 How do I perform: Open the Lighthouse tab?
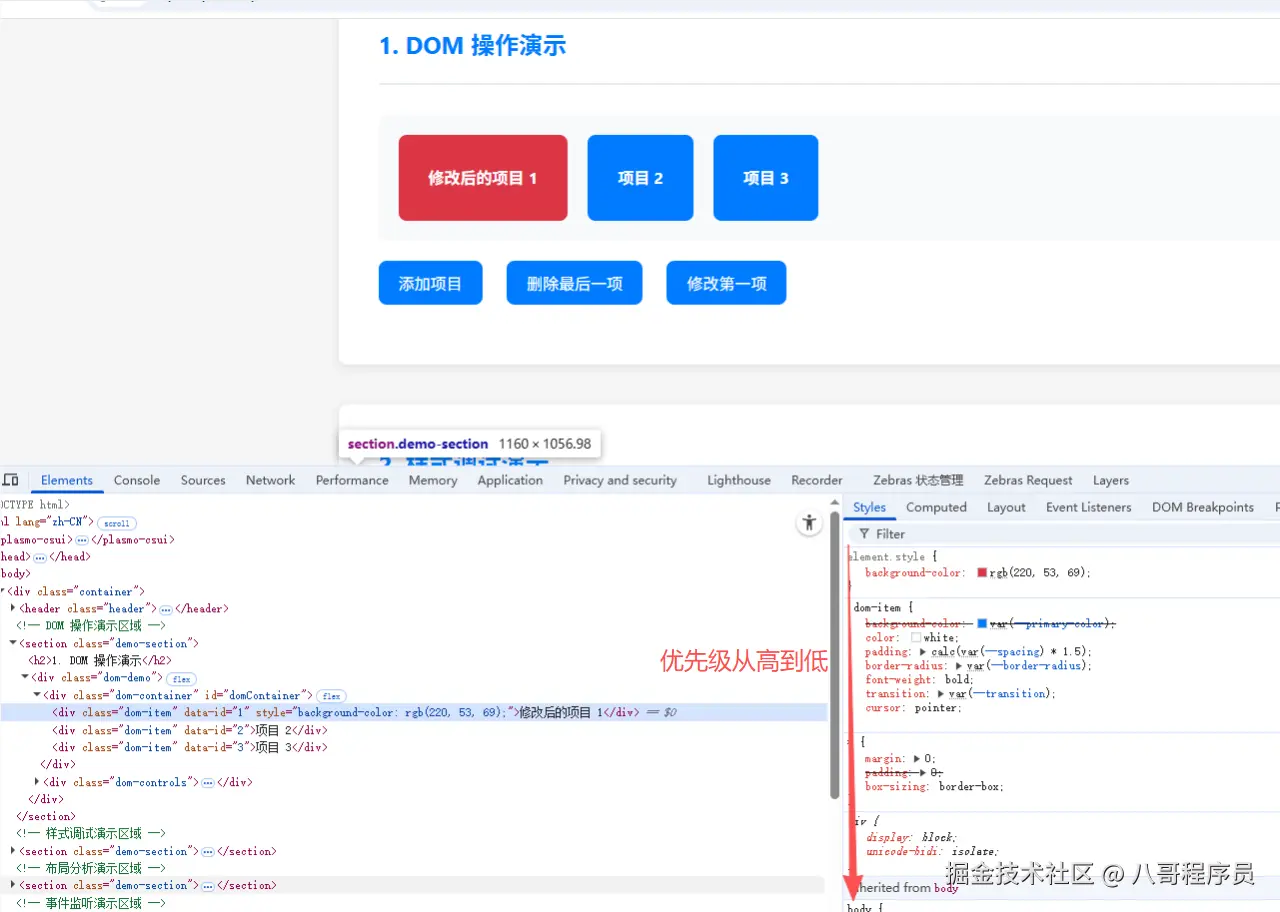(739, 480)
